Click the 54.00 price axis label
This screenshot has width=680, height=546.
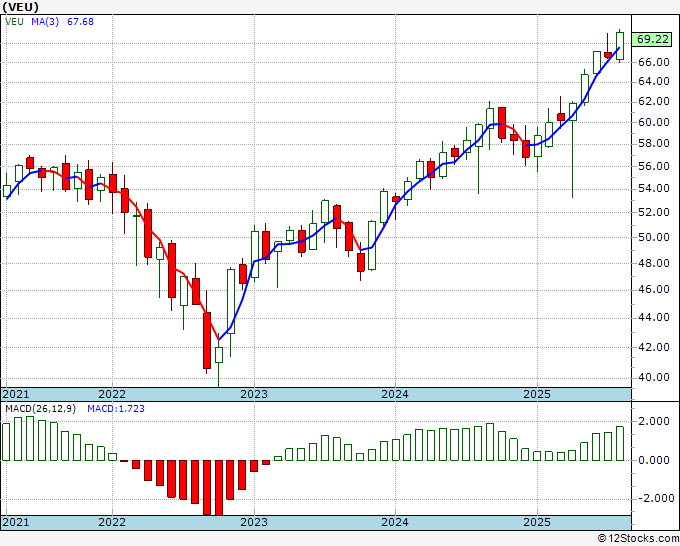tap(654, 189)
